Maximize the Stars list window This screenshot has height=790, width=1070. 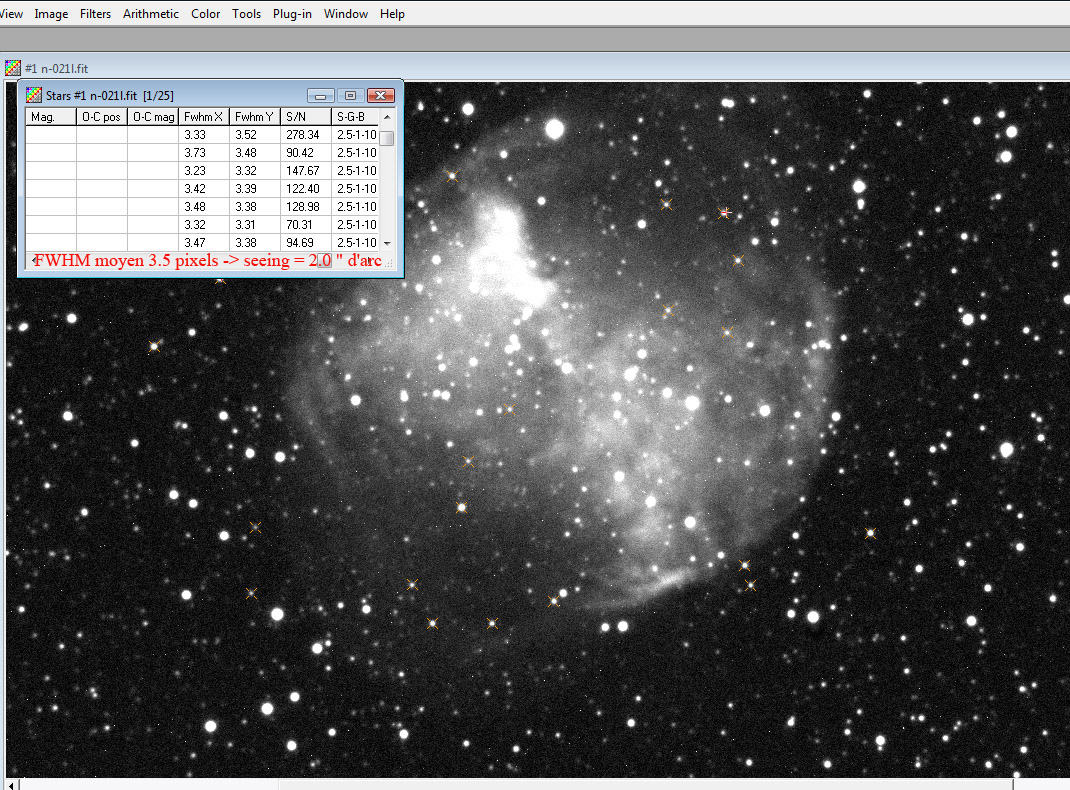[x=350, y=96]
